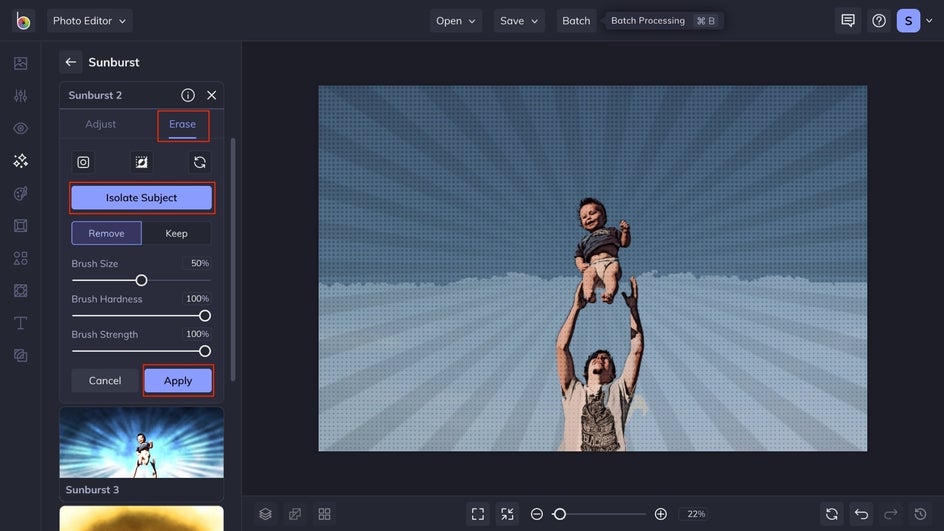This screenshot has height=531, width=944.
Task: Redo the last action
Action: (891, 514)
